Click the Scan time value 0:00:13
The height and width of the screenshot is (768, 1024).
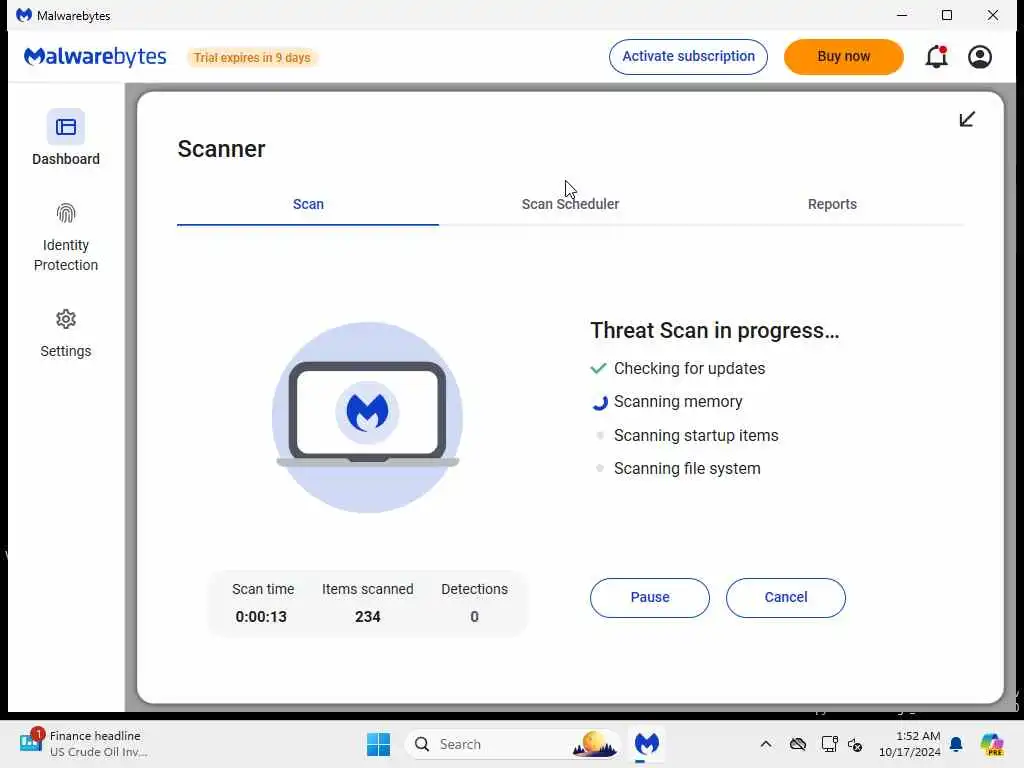pyautogui.click(x=261, y=616)
